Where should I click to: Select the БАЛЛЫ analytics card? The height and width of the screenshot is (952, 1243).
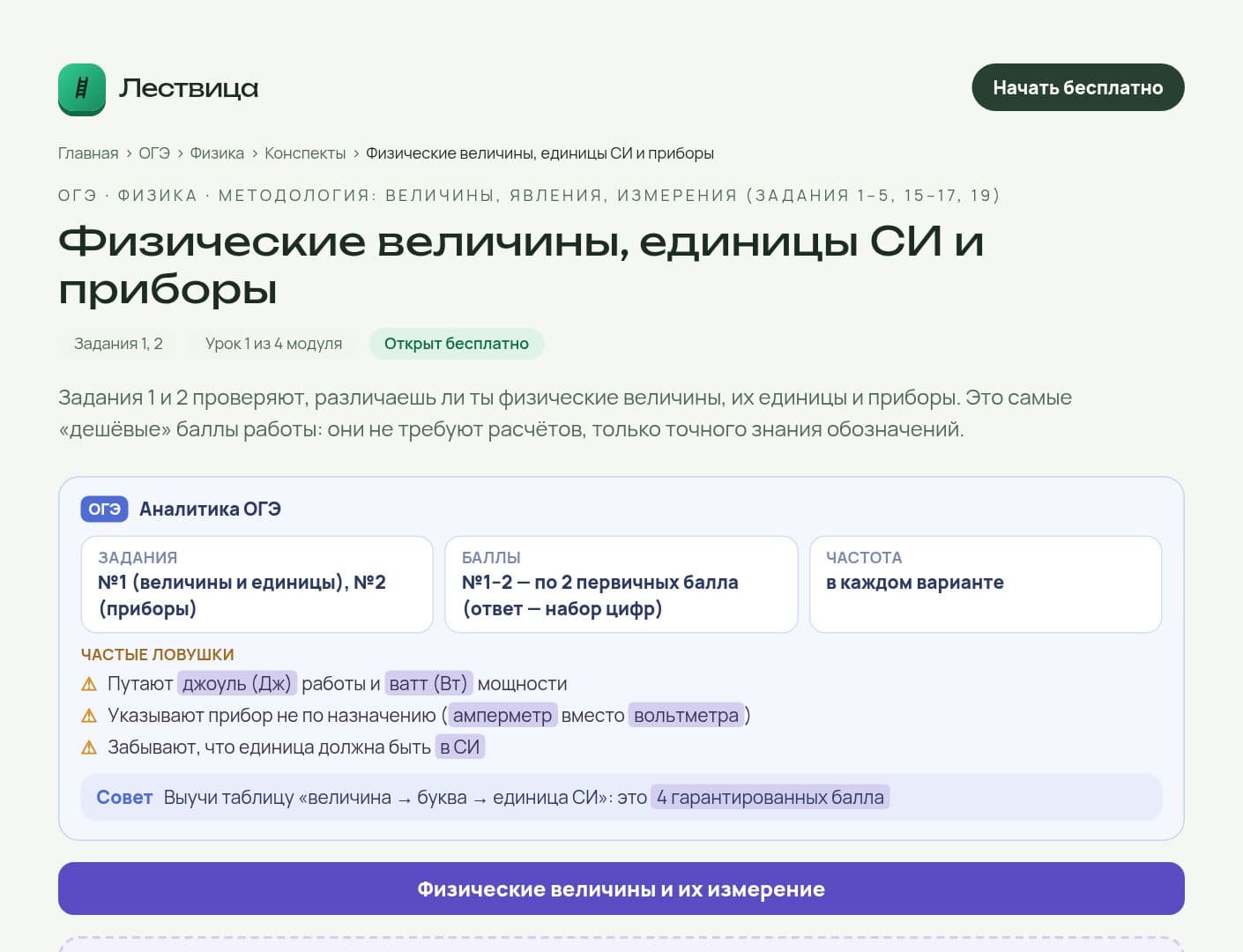[621, 584]
